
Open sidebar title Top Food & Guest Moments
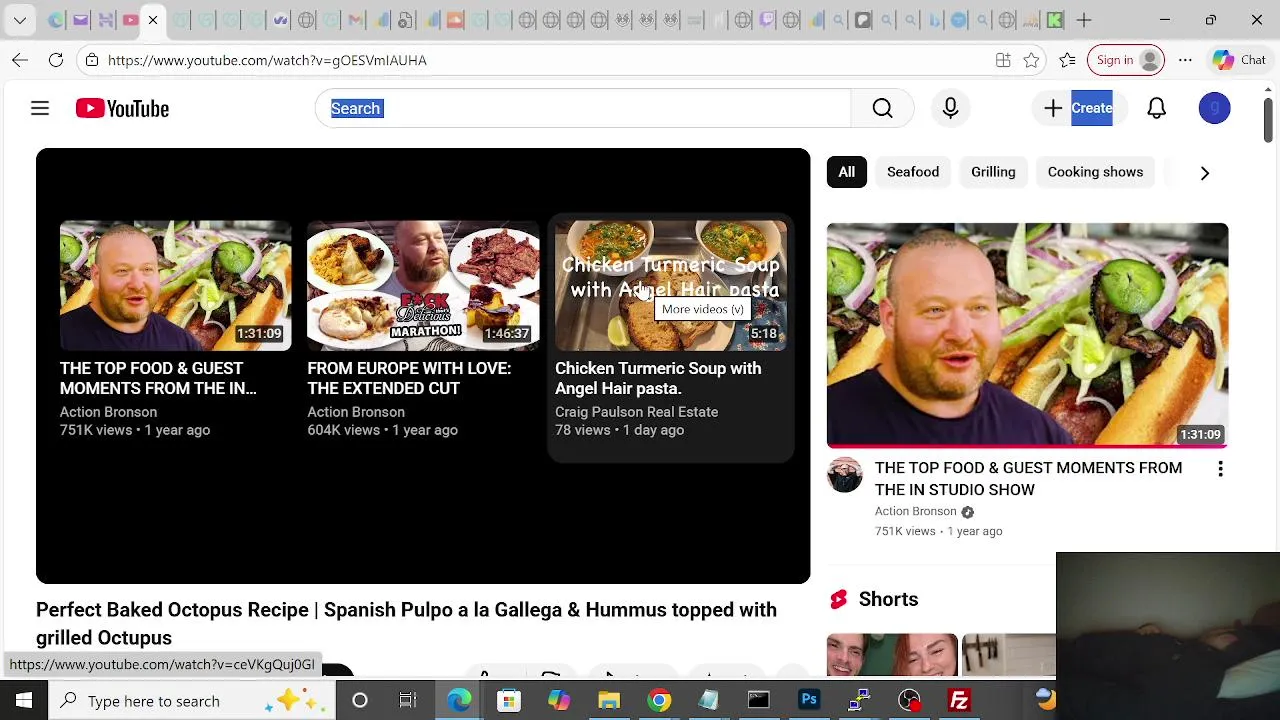point(1028,479)
